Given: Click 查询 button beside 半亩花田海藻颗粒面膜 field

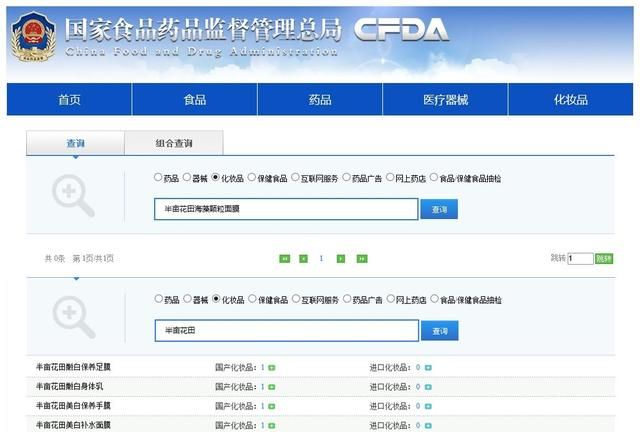Looking at the screenshot, I should [x=439, y=209].
